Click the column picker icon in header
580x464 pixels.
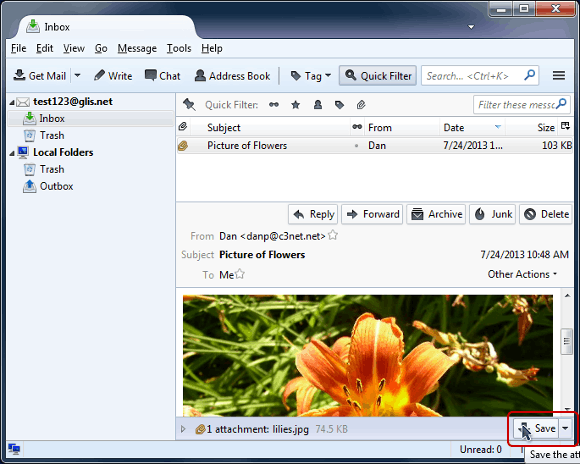pos(565,126)
